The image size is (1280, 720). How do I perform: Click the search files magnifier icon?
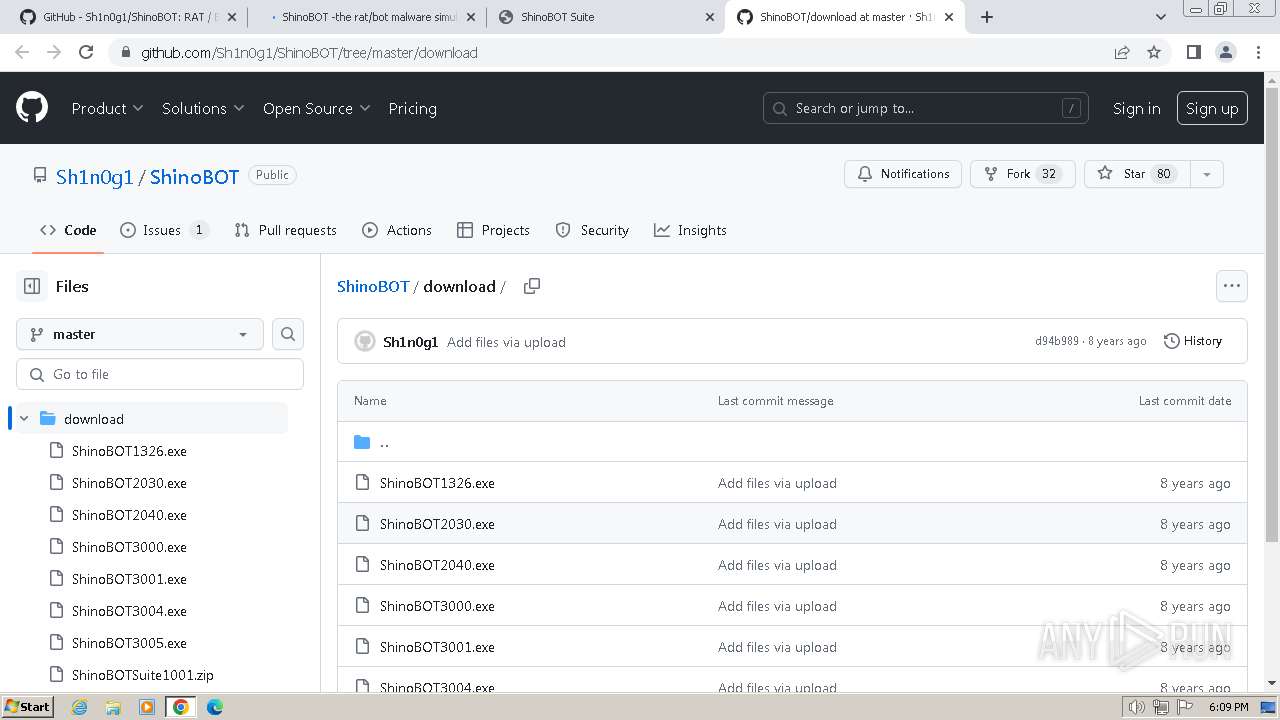tap(288, 334)
